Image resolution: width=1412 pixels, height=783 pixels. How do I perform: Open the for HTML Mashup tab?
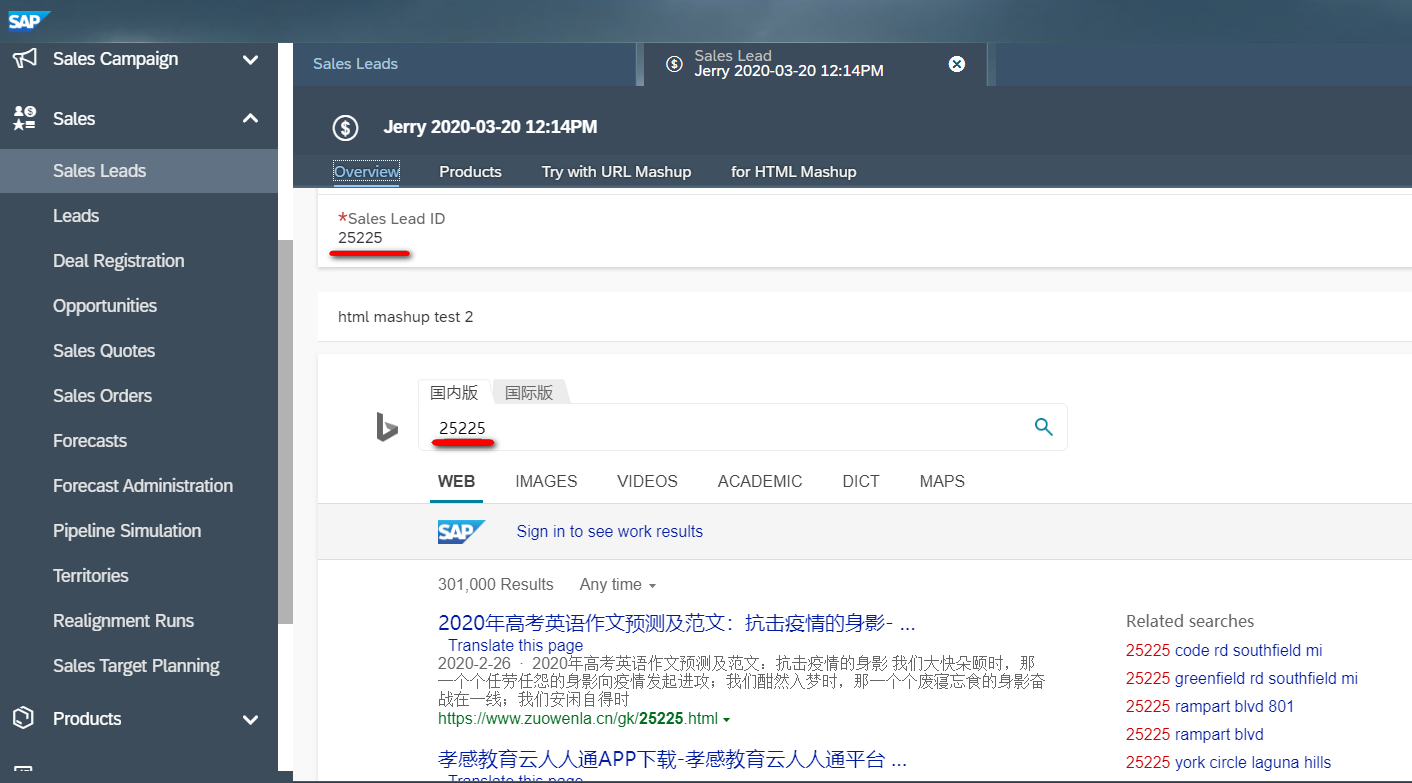click(x=793, y=172)
